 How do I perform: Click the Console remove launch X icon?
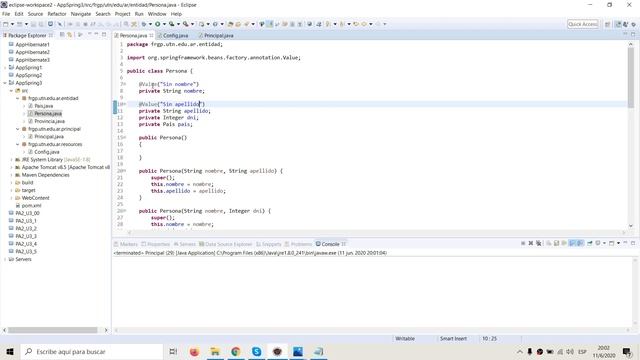pos(531,243)
